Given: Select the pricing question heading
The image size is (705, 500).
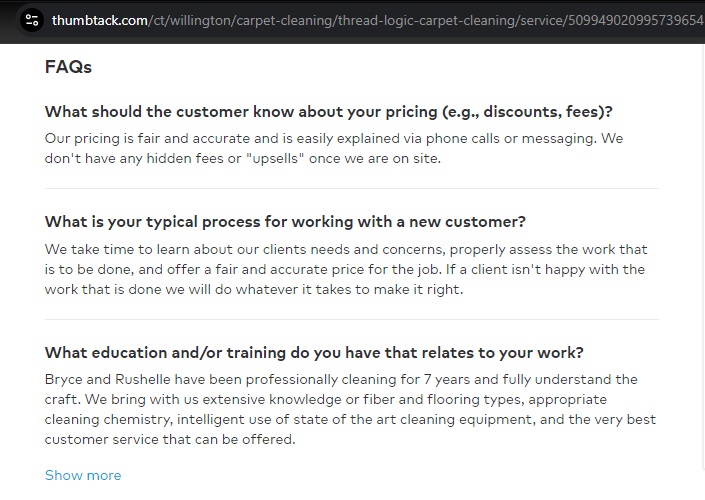Looking at the screenshot, I should 328,111.
